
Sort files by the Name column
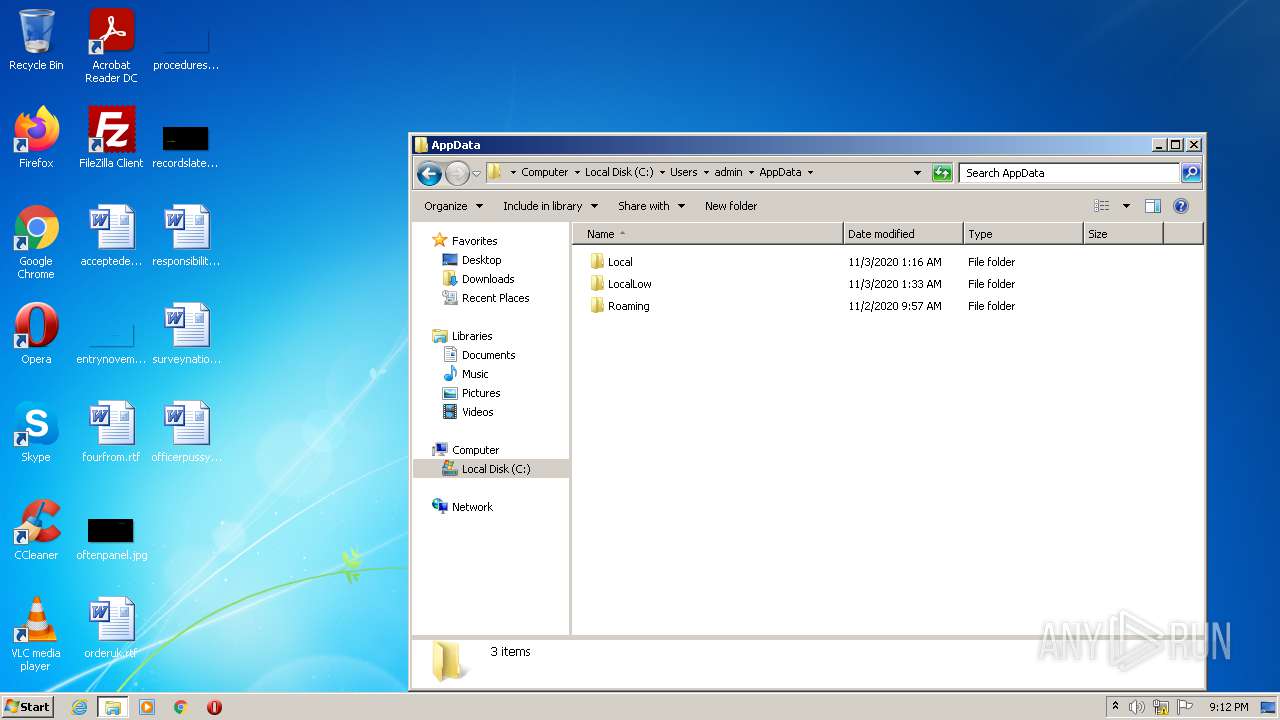click(708, 234)
